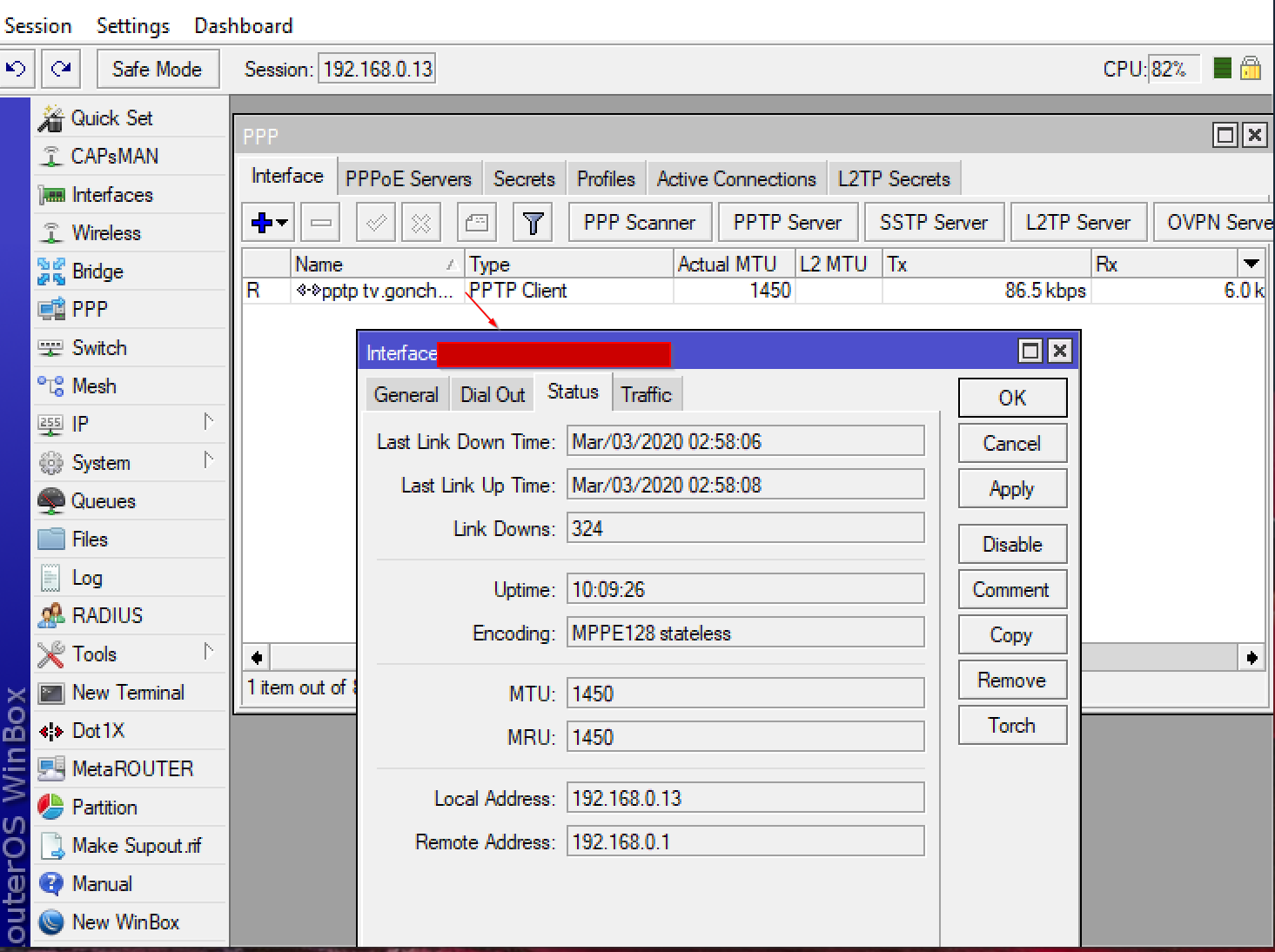Click the minus remove icon in the PPP toolbar
Viewport: 1275px width, 952px height.
(320, 223)
